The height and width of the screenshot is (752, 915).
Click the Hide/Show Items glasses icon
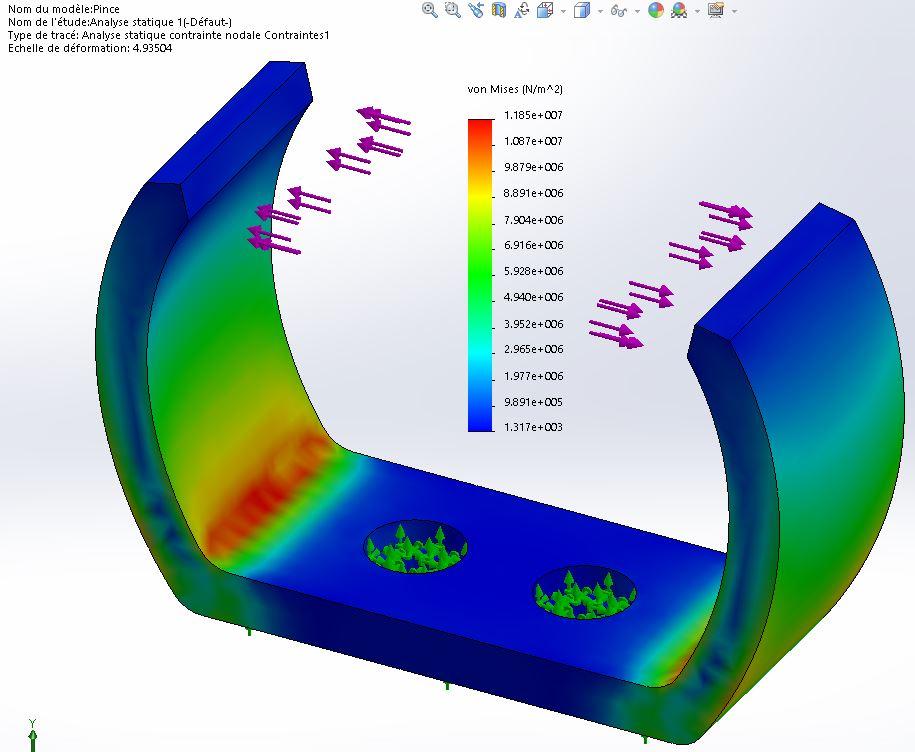click(619, 11)
